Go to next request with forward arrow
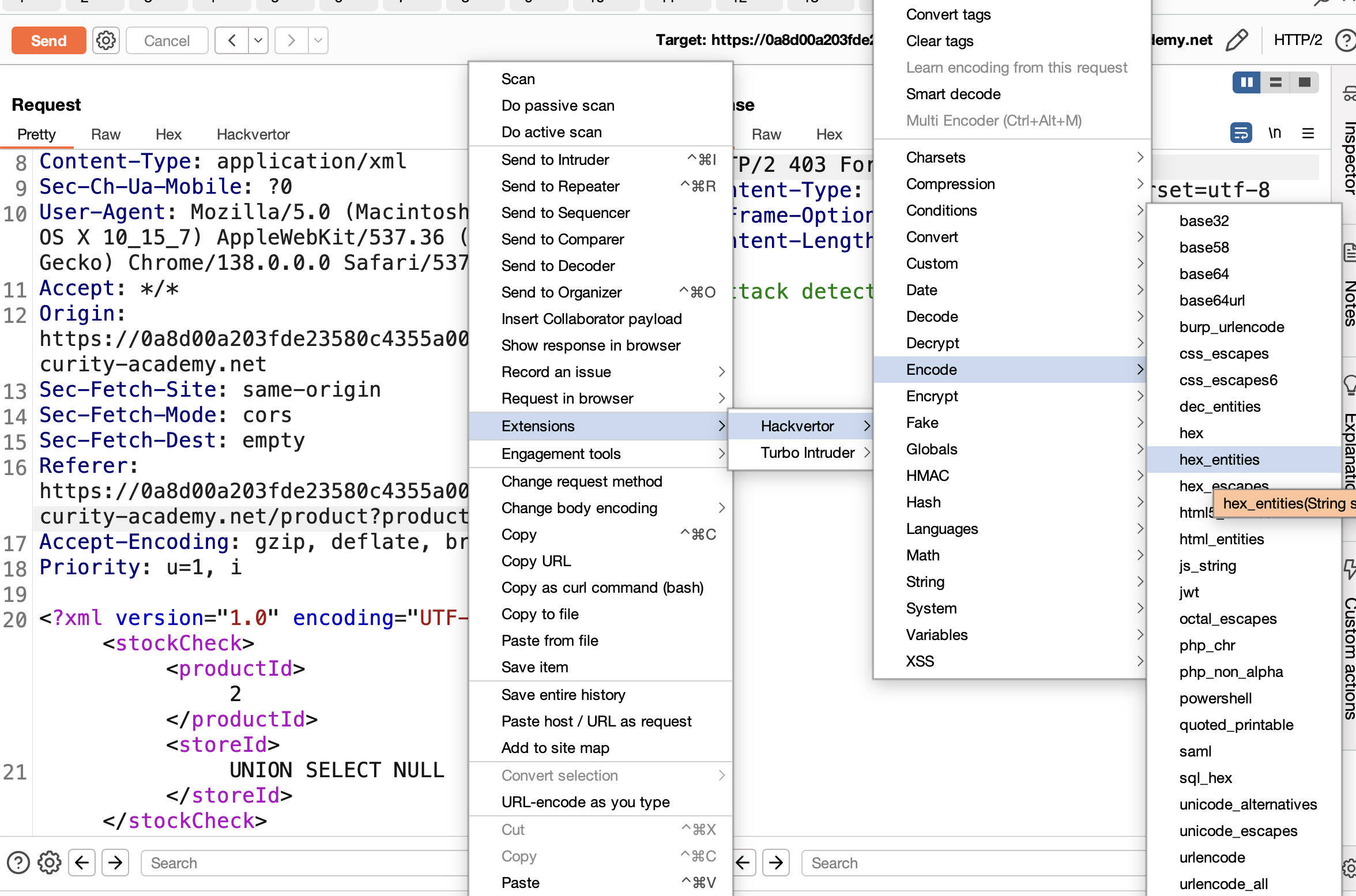The height and width of the screenshot is (896, 1356). (292, 40)
